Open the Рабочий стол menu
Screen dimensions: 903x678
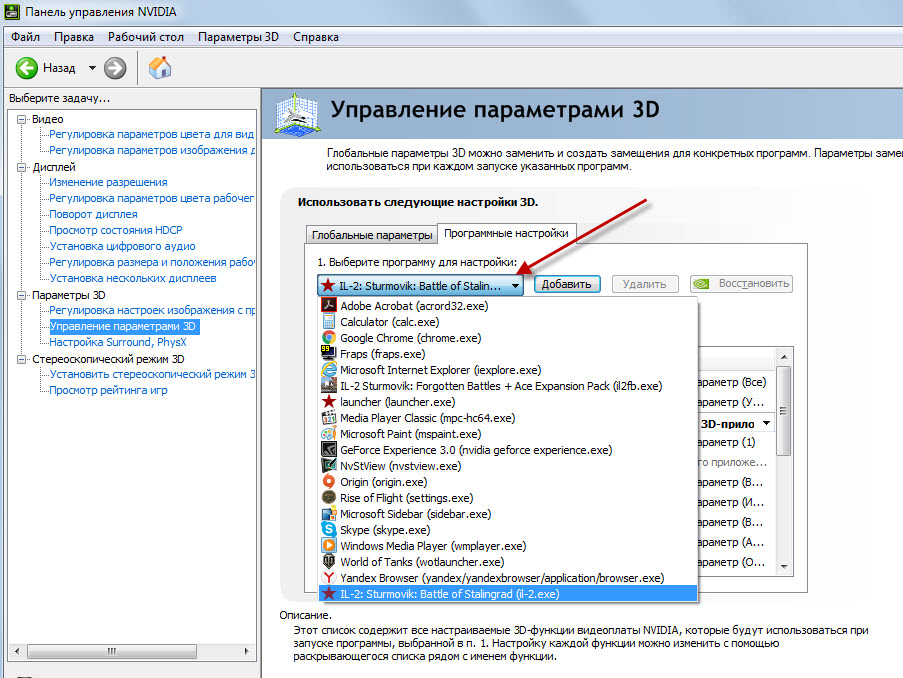click(146, 37)
